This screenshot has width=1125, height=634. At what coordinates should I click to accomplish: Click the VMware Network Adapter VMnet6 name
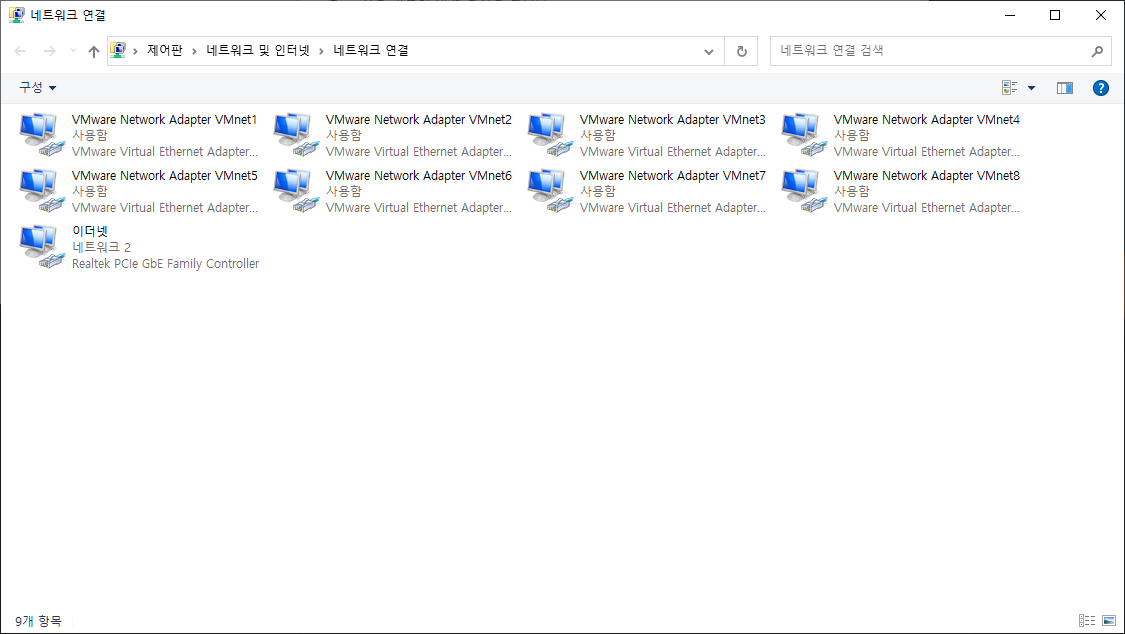coord(418,176)
